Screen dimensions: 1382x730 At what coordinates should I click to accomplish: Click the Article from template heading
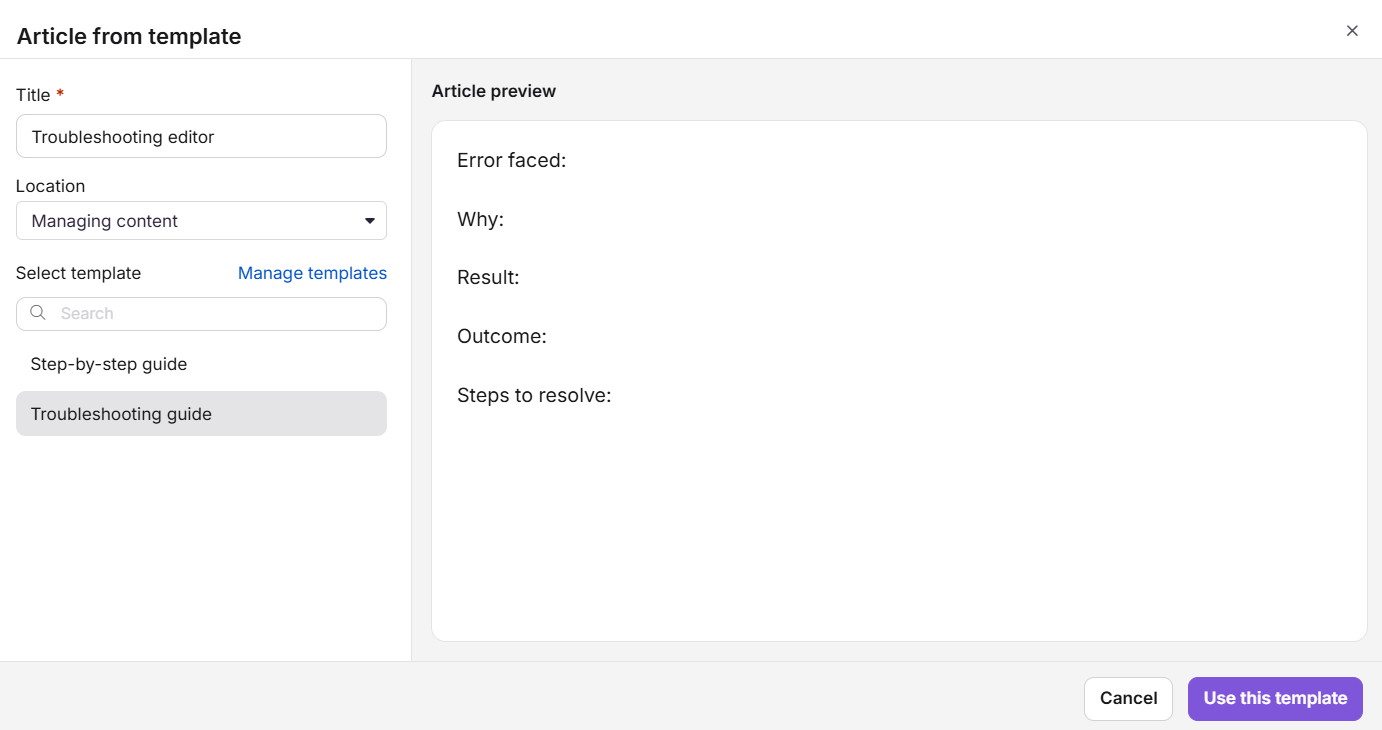pyautogui.click(x=129, y=36)
